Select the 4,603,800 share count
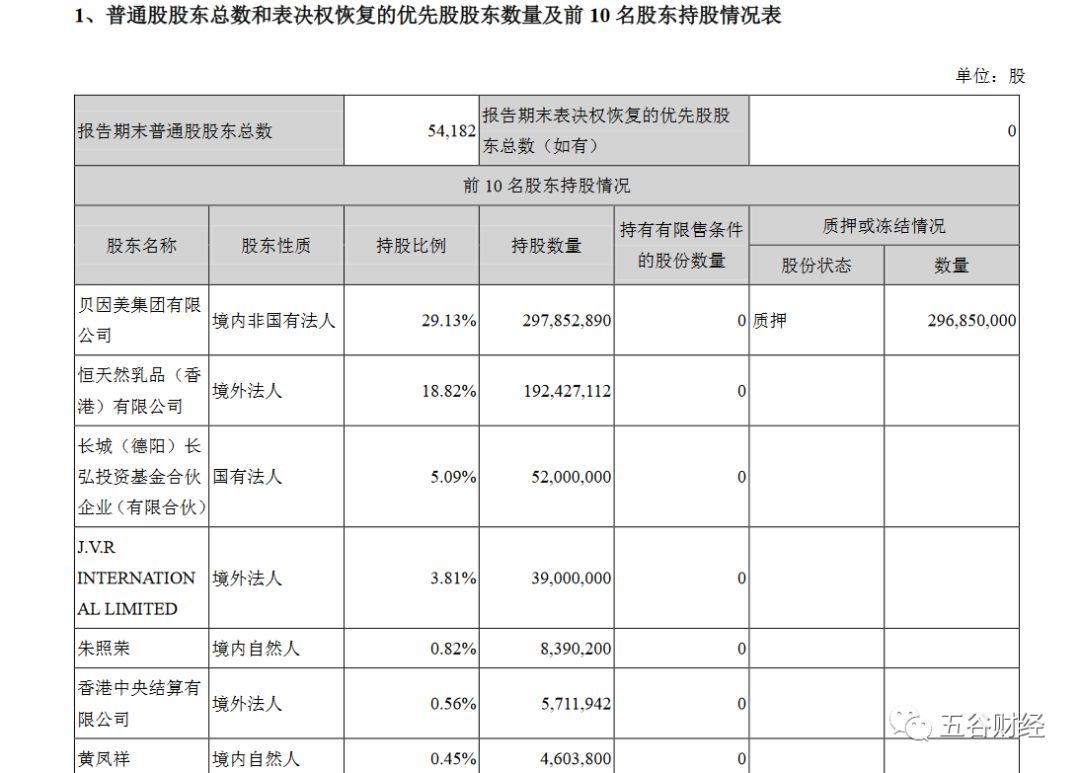Viewport: 1080px width, 773px height. [575, 759]
